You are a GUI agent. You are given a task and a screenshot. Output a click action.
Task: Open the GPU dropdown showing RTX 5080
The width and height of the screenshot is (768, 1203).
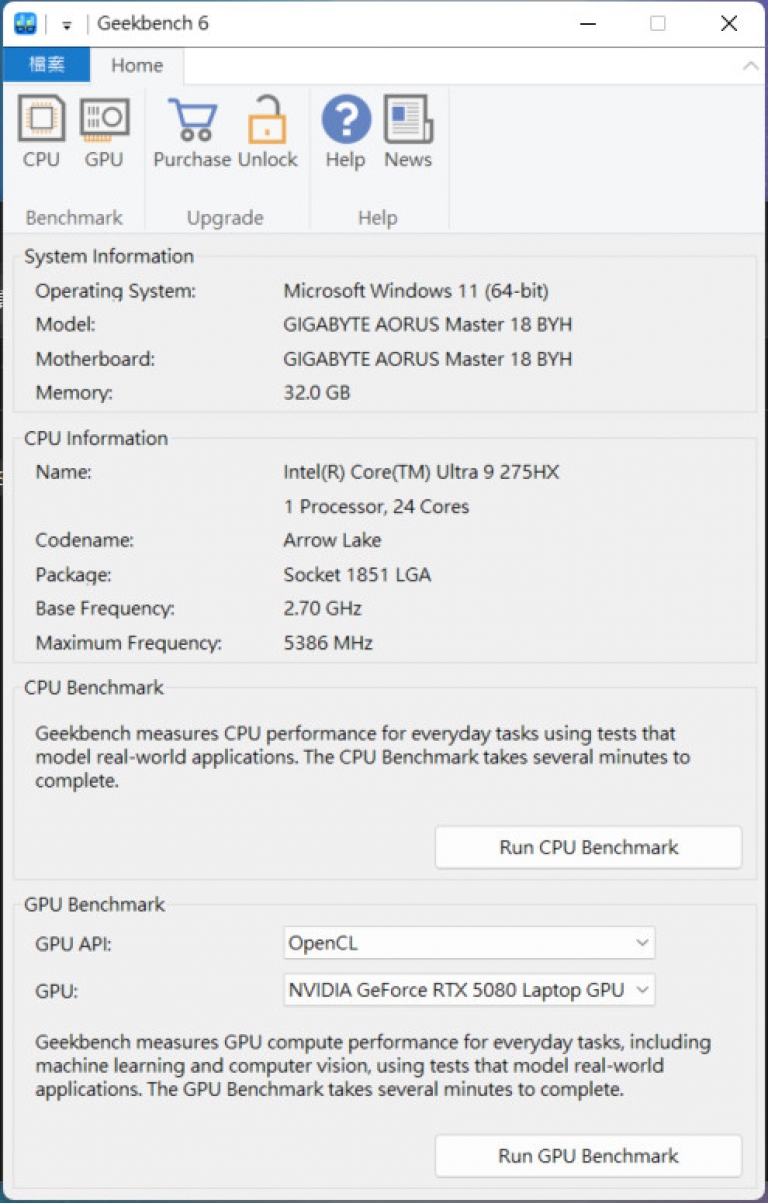[x=469, y=990]
